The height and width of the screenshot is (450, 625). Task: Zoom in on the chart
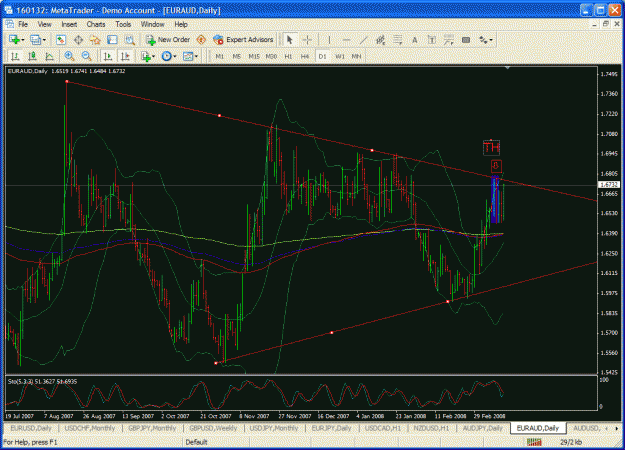[69, 56]
